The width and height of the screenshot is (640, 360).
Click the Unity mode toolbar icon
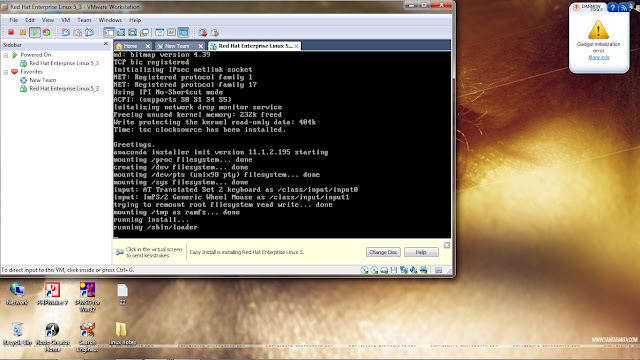coord(144,32)
